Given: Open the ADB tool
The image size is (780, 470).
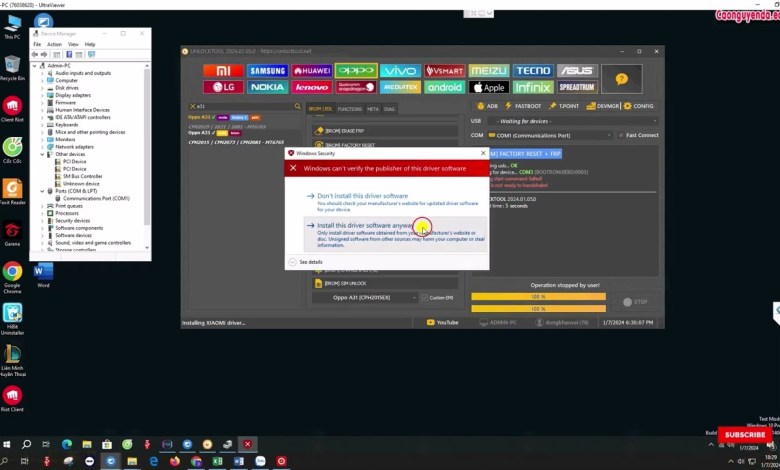Looking at the screenshot, I should click(487, 106).
